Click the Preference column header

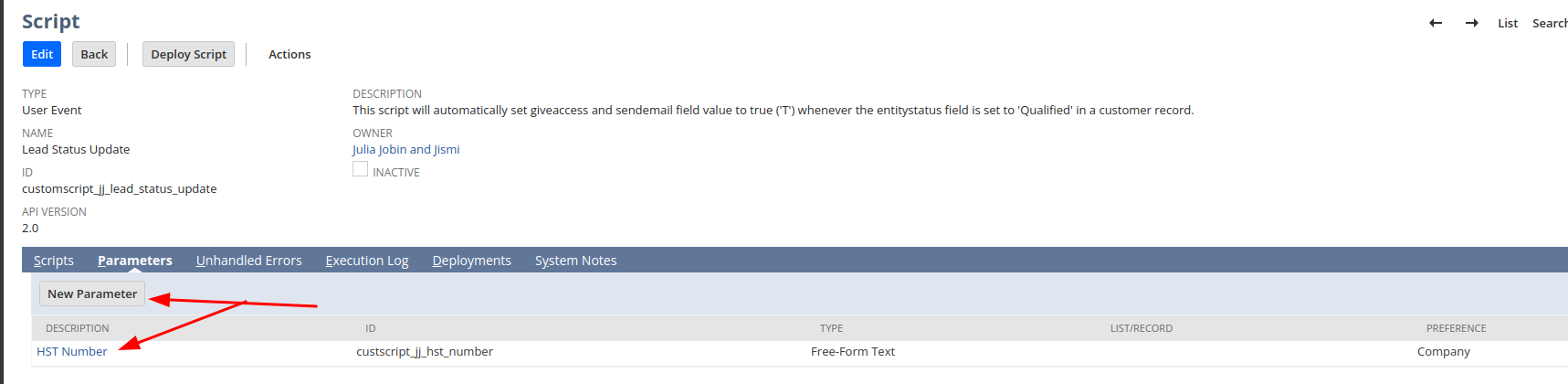(x=1456, y=328)
